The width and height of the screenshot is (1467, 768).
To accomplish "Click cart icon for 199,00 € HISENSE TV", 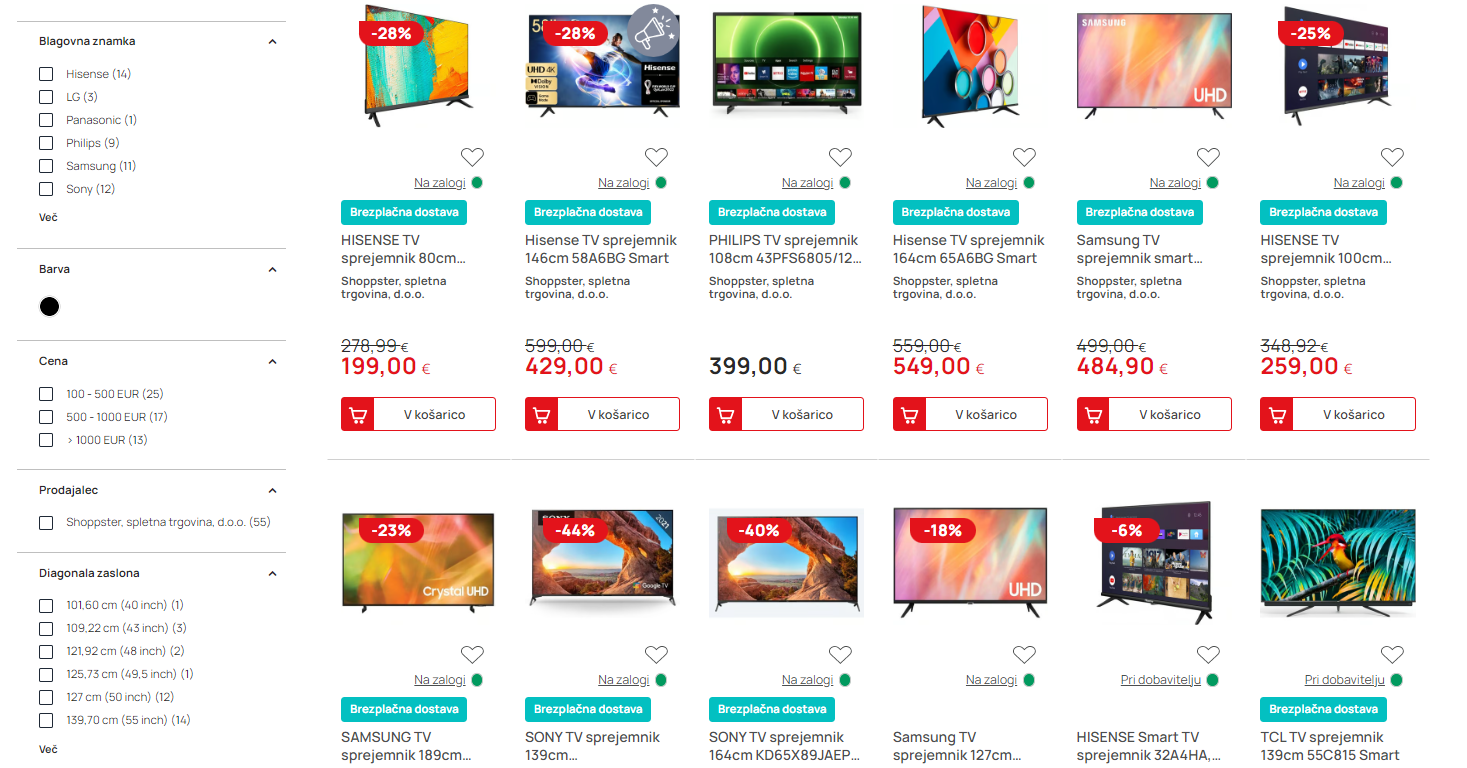I will pos(357,414).
